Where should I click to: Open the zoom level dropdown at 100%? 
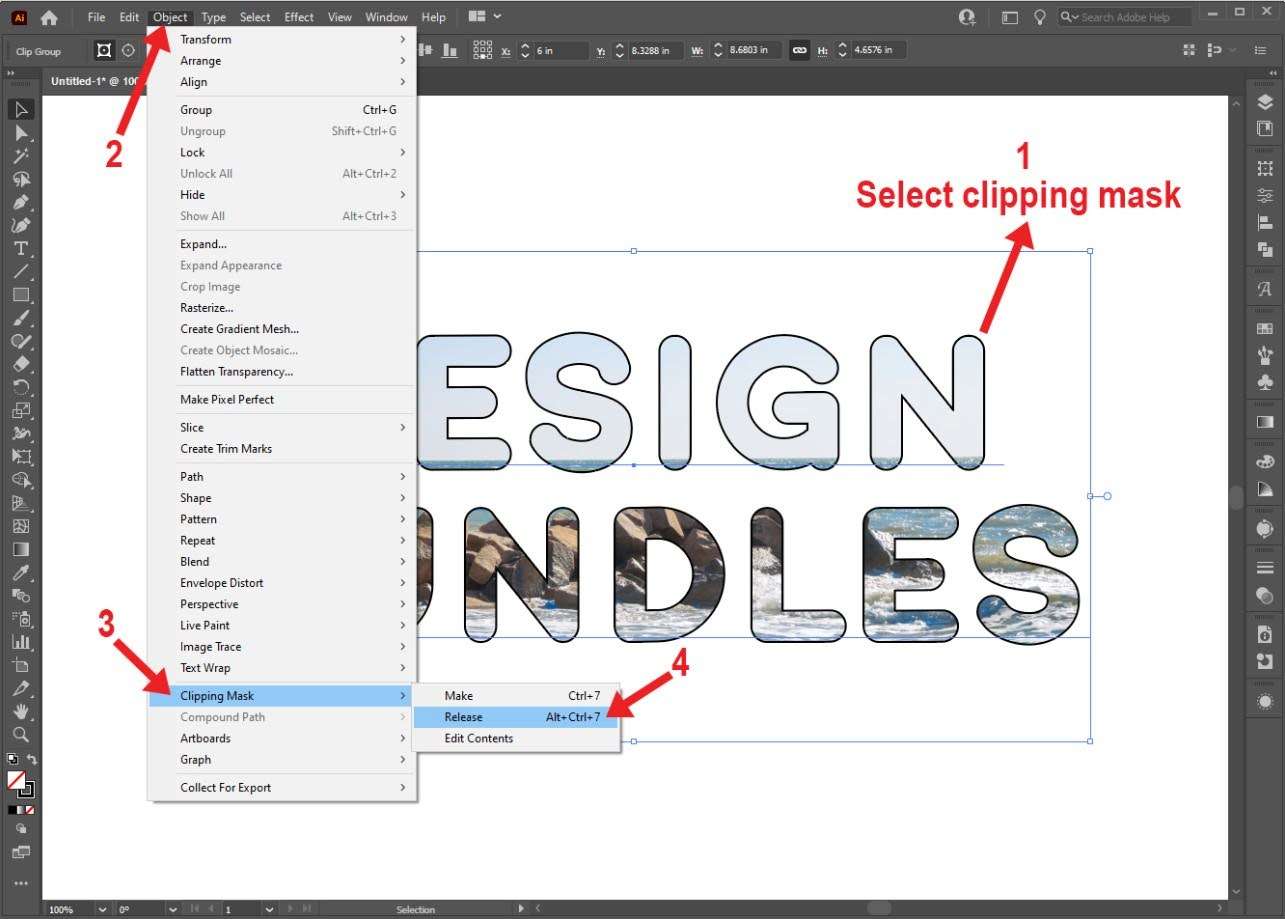102,909
